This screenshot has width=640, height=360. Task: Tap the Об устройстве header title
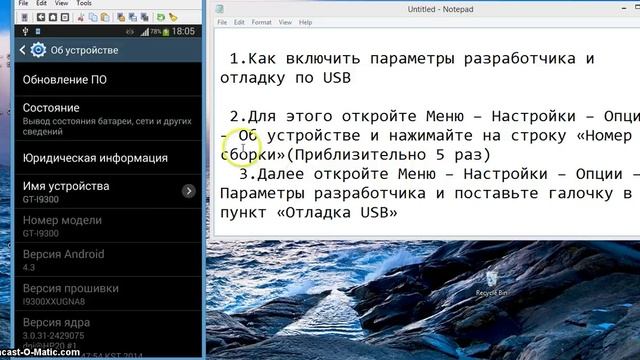pyautogui.click(x=84, y=50)
